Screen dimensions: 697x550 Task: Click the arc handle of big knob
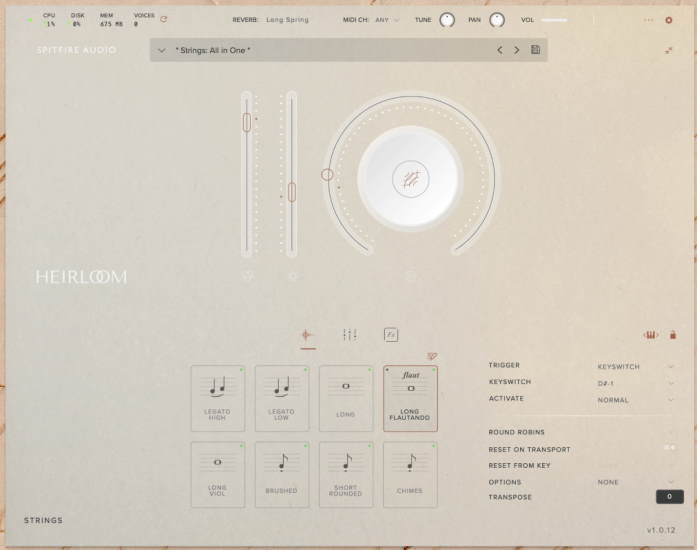(327, 175)
